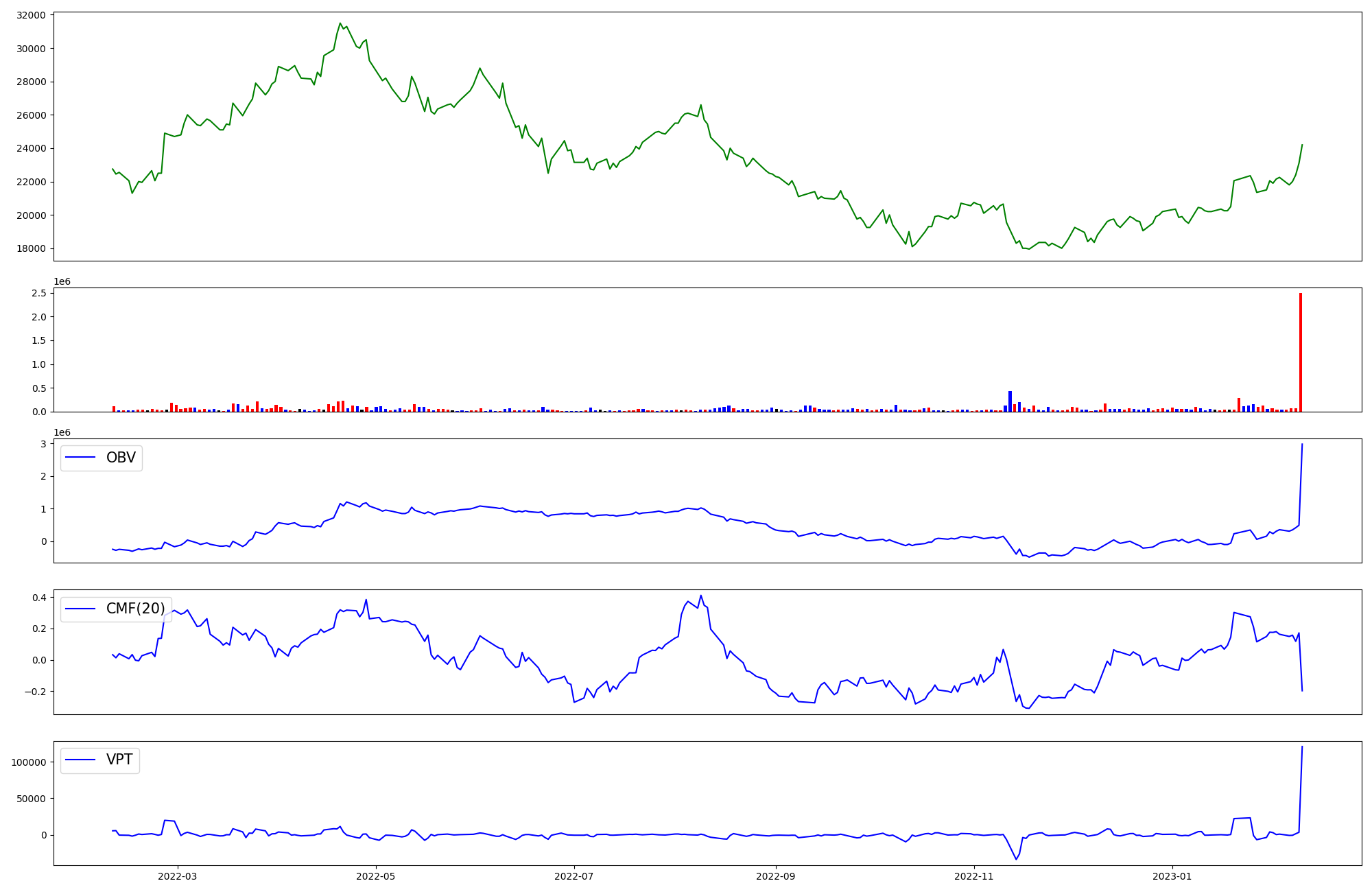Click the green price line's highest peak
Viewport: 1372px width, 892px height.
point(340,23)
